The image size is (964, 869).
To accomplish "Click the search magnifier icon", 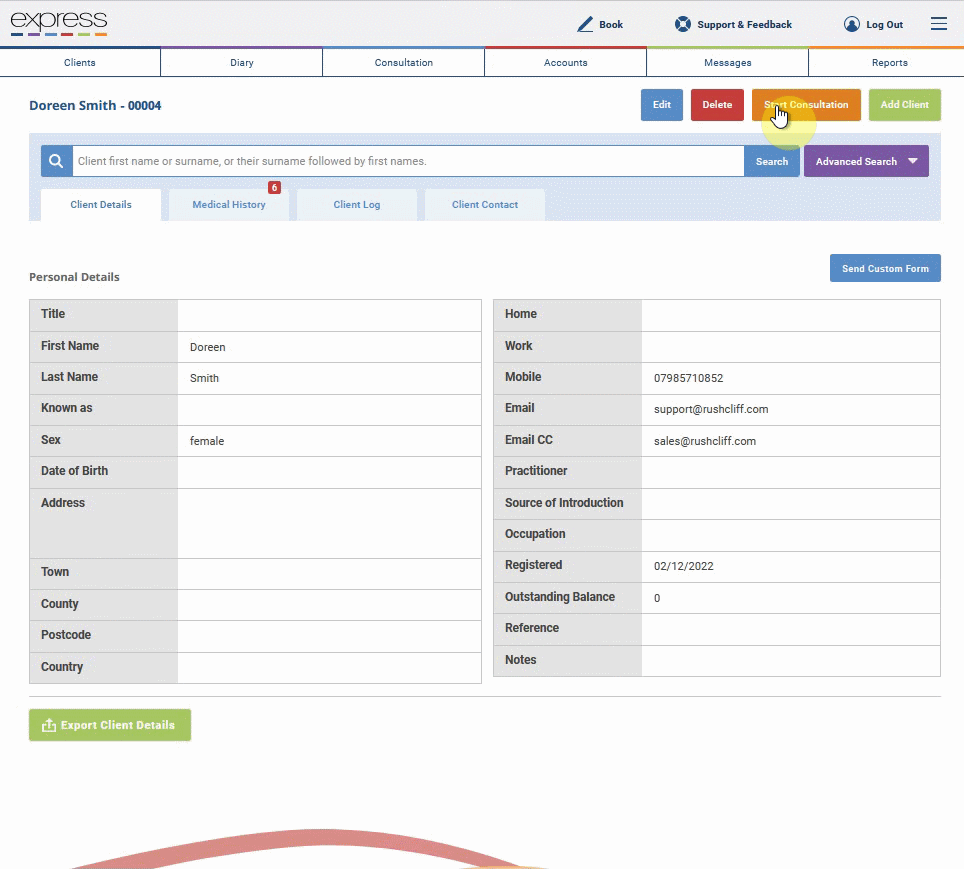I will coord(57,161).
